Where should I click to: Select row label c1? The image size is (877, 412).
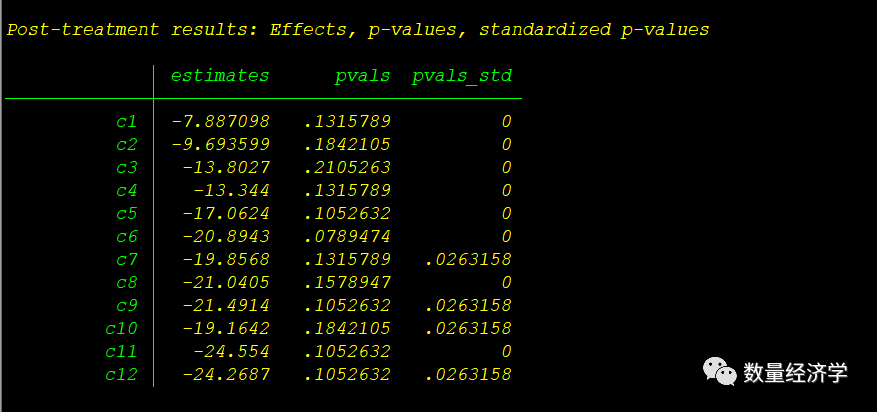(126, 121)
